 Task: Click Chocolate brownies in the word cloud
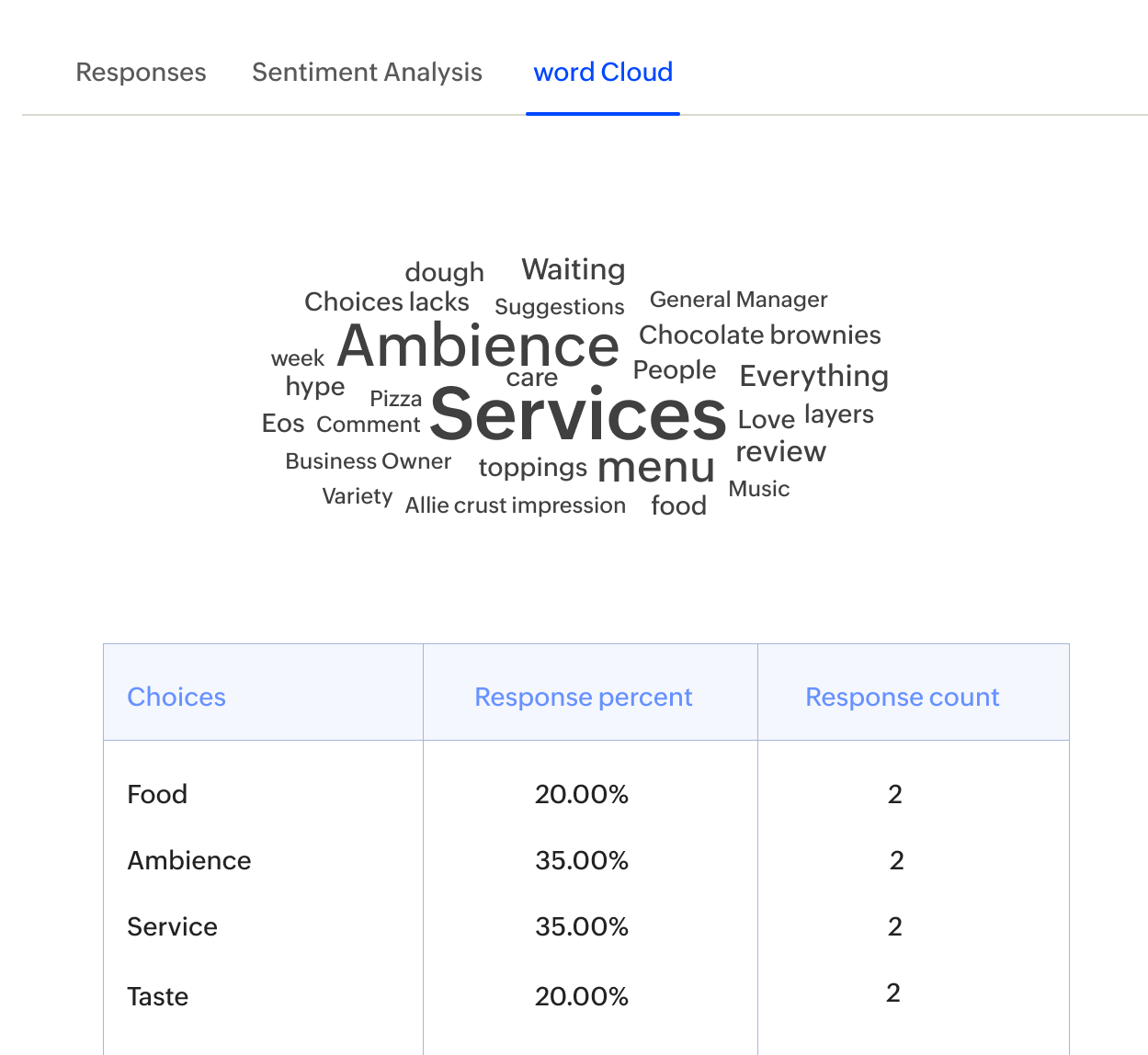[759, 335]
